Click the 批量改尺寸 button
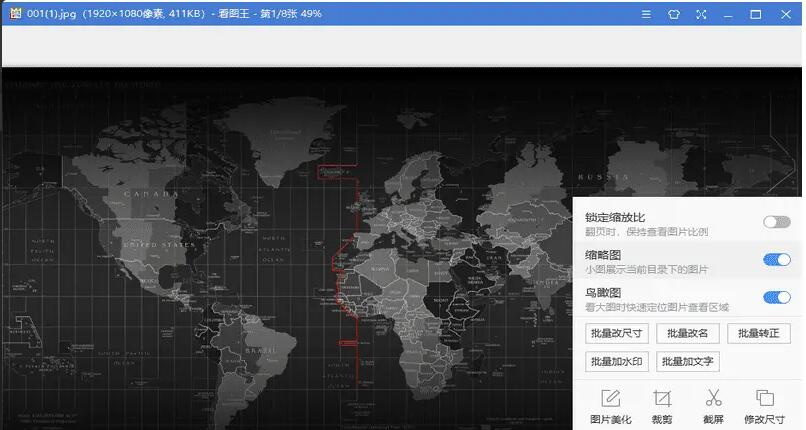The height and width of the screenshot is (430, 806). [x=616, y=333]
